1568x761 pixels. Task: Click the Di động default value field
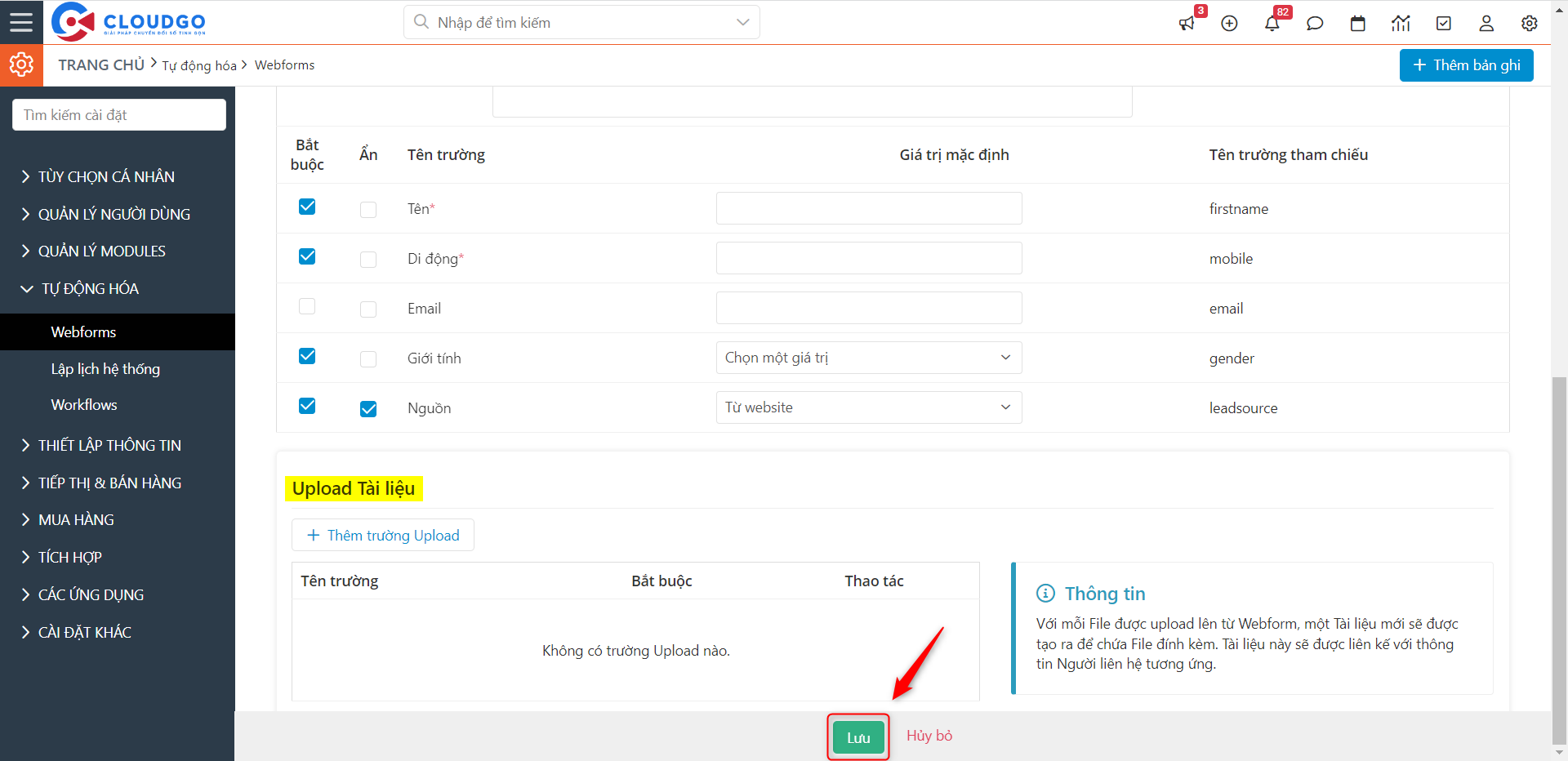click(868, 258)
